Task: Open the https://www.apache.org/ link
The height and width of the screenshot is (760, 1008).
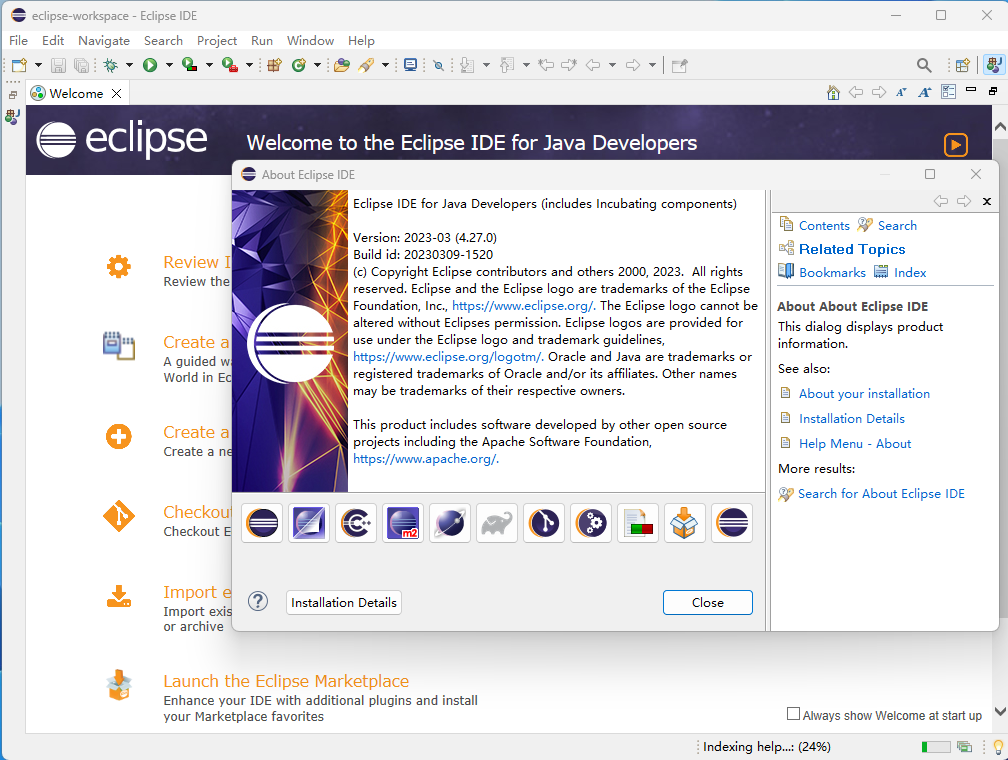Action: point(426,459)
